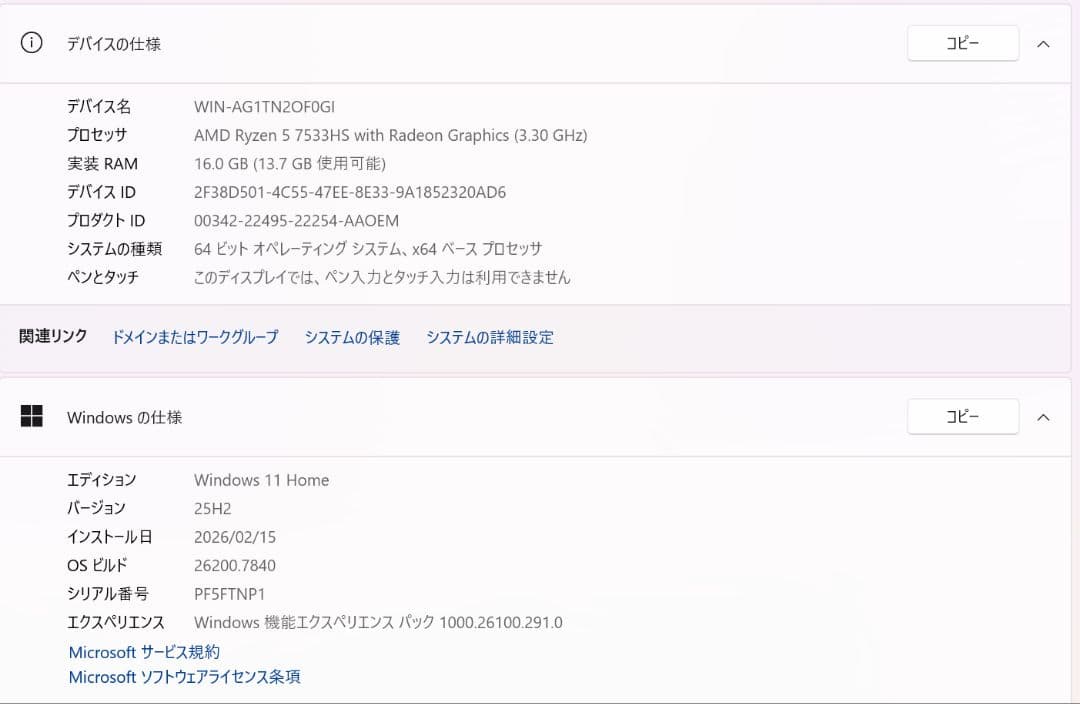Select processor text AMD Ryzen 5 7533HS

click(271, 135)
